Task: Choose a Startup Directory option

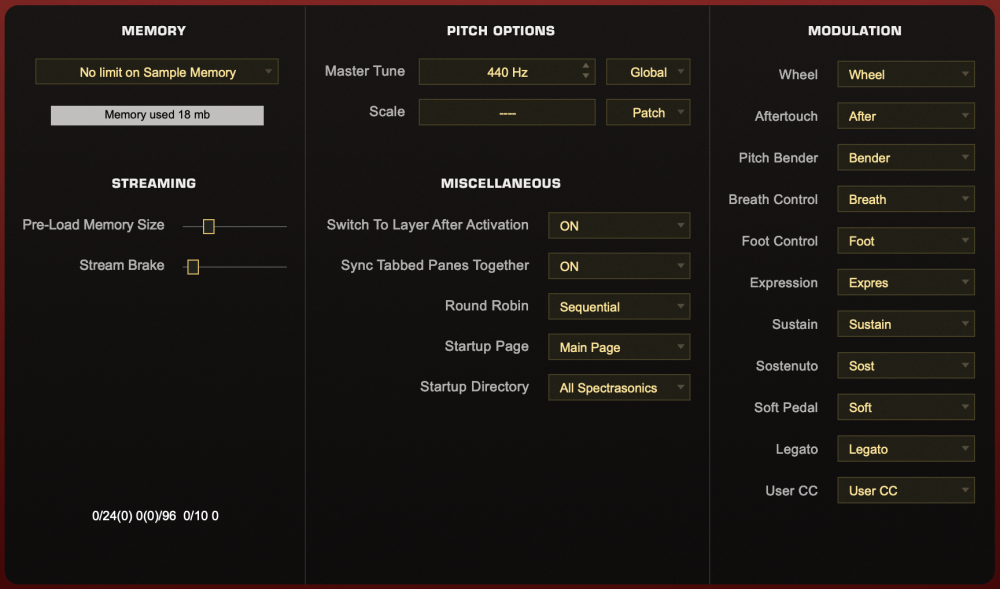Action: click(619, 388)
